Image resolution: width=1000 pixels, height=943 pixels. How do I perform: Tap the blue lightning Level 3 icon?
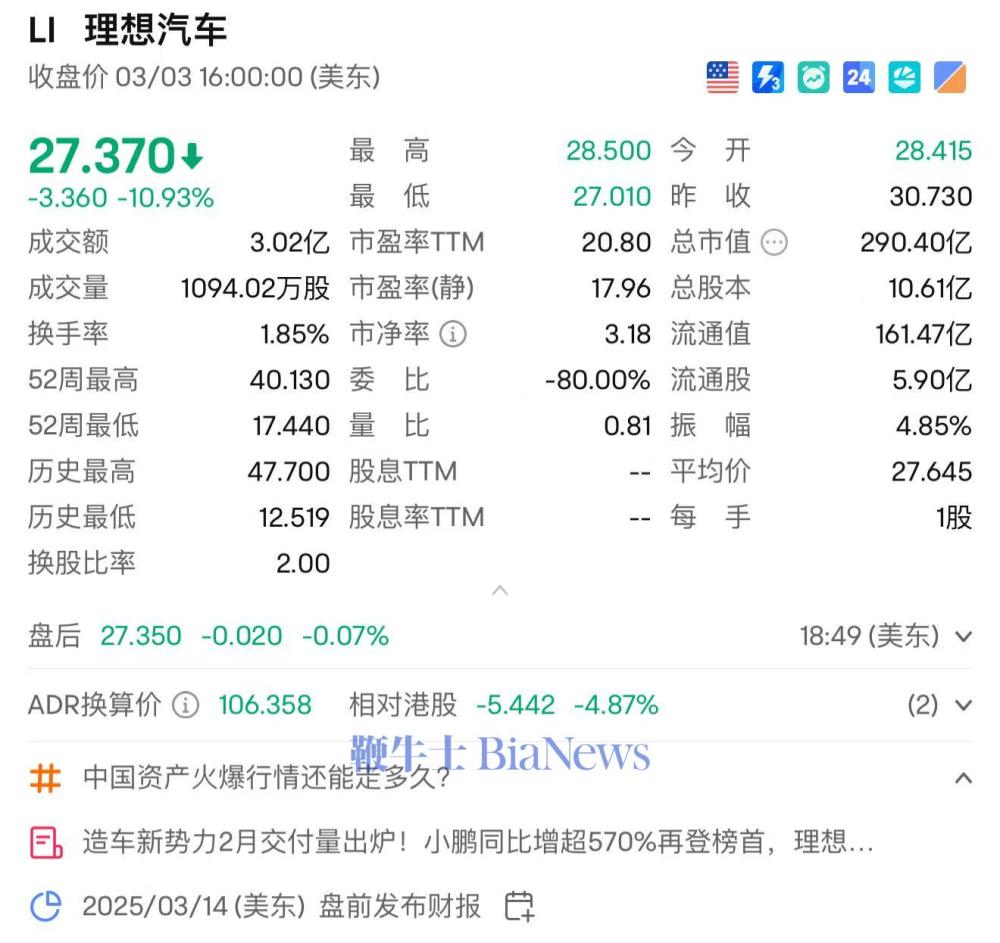(768, 78)
